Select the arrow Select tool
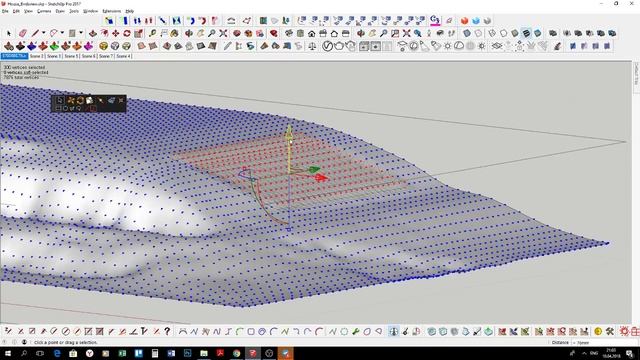Viewport: 640px width, 360px height. coord(9,33)
